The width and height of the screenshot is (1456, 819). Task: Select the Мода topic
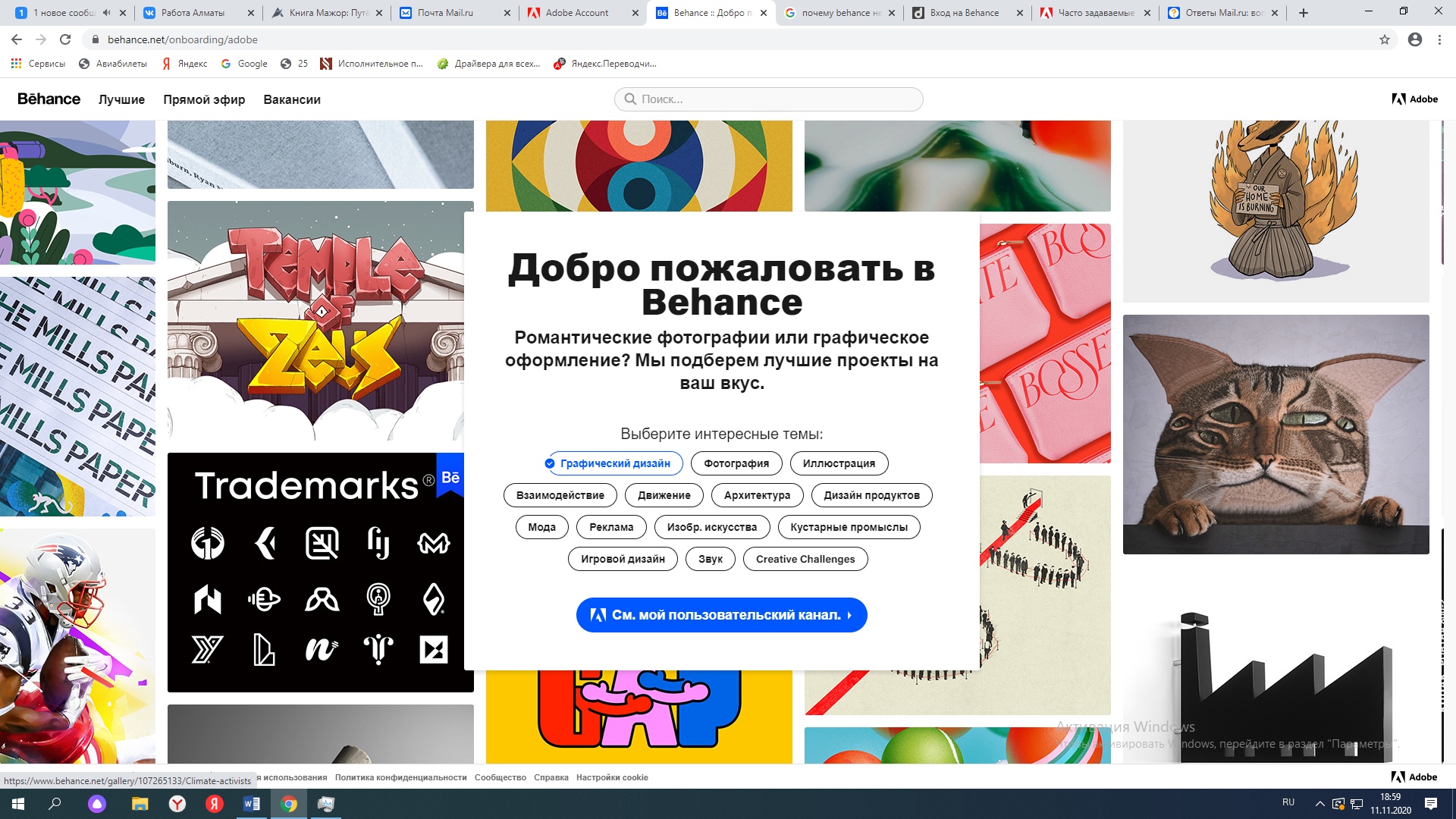tap(541, 527)
